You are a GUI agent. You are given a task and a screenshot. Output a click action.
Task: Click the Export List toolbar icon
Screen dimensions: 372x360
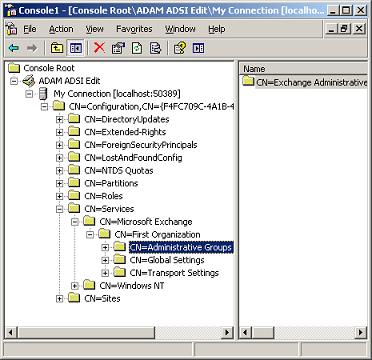155,48
